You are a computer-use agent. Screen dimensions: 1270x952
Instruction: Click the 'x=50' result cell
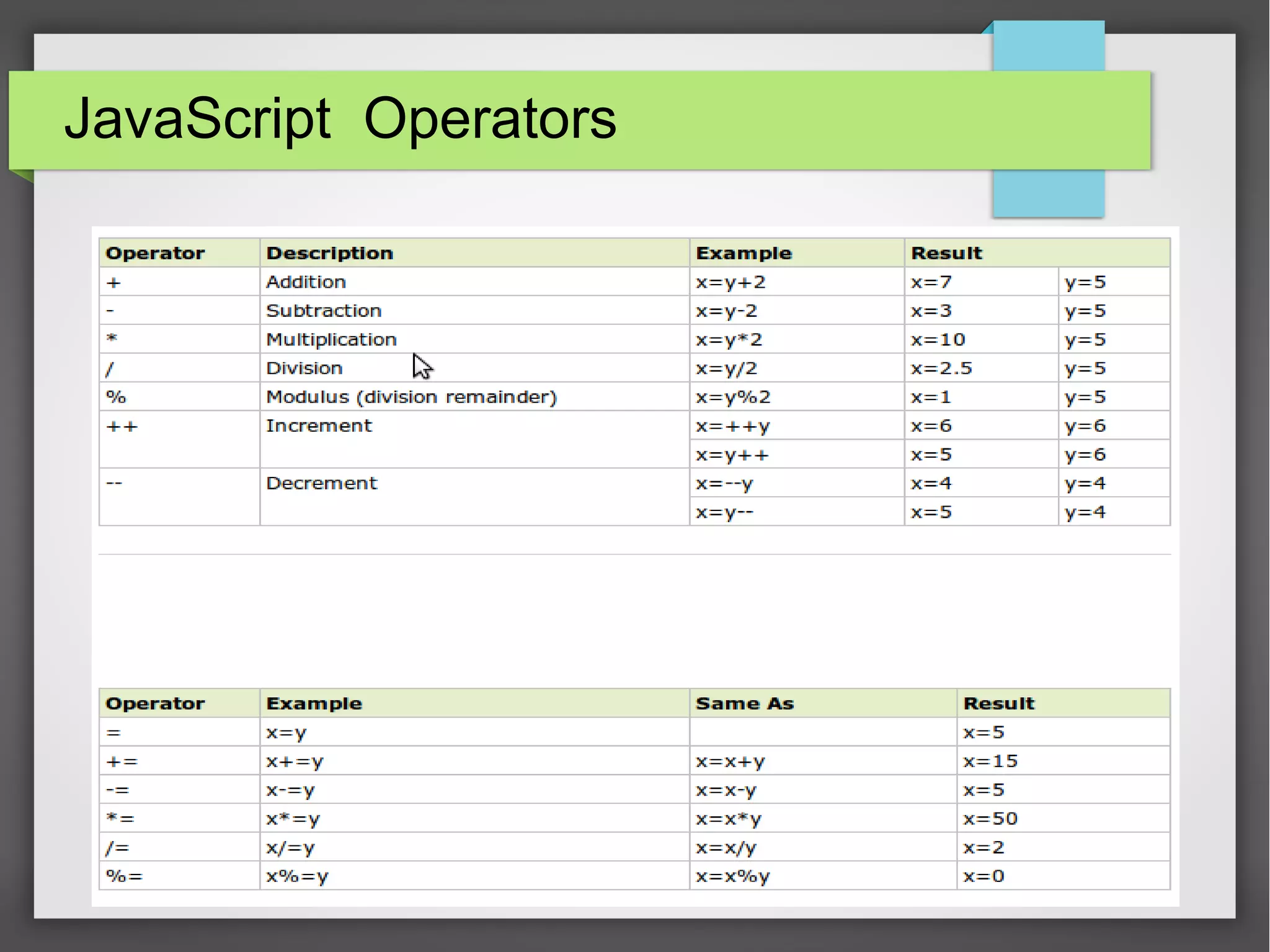1064,818
